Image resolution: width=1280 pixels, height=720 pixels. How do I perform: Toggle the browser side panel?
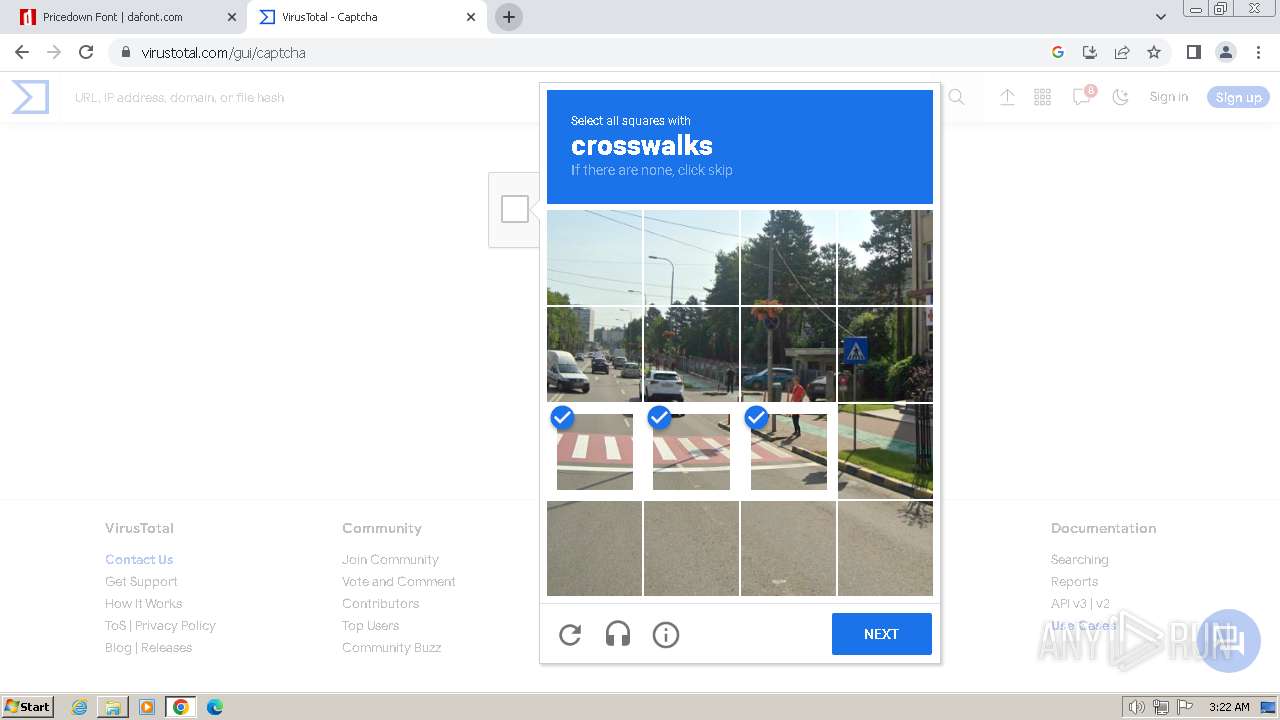tap(1193, 52)
